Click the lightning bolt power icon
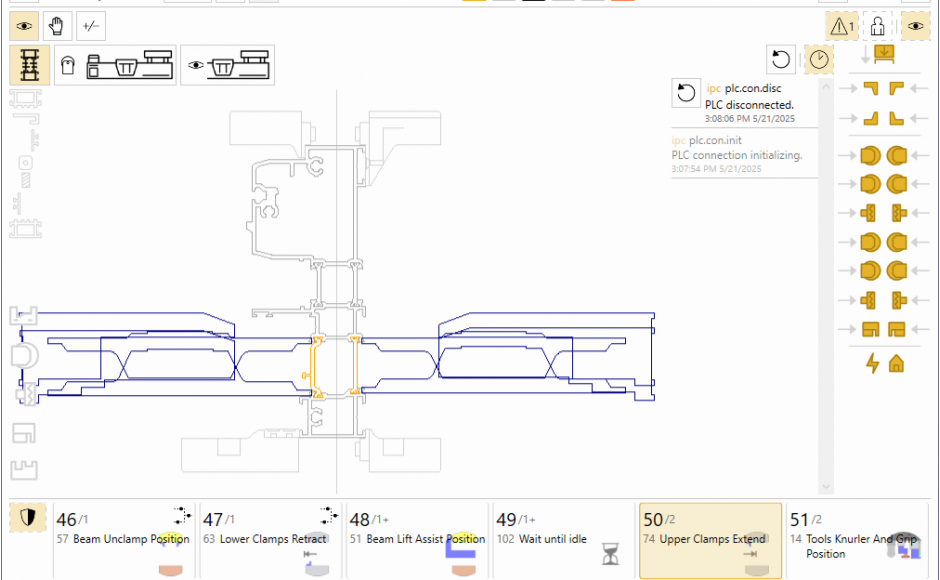Image resolution: width=940 pixels, height=580 pixels. point(873,364)
